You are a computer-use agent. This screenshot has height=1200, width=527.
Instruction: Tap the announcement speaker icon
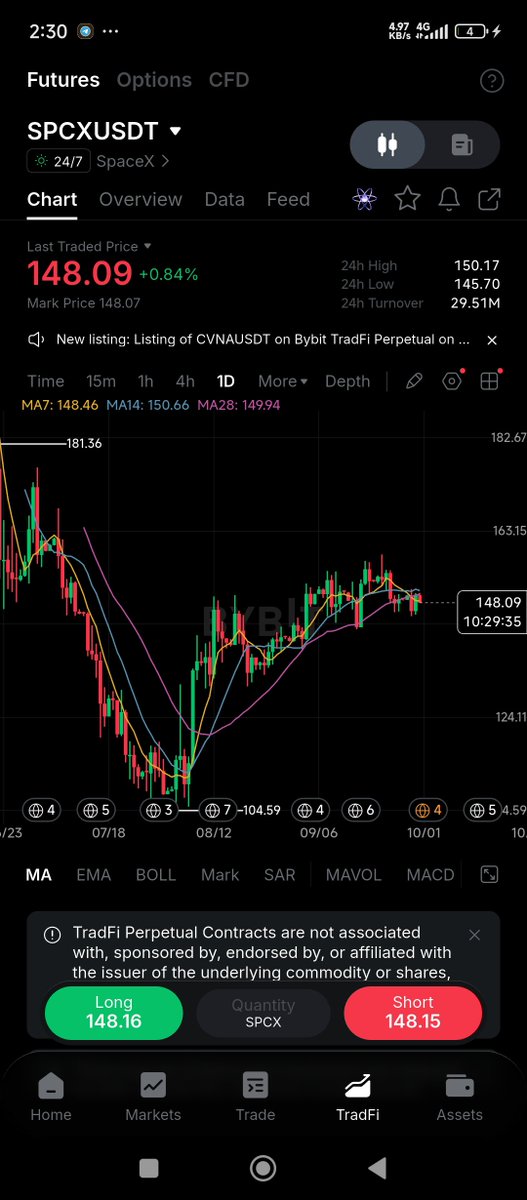click(36, 340)
